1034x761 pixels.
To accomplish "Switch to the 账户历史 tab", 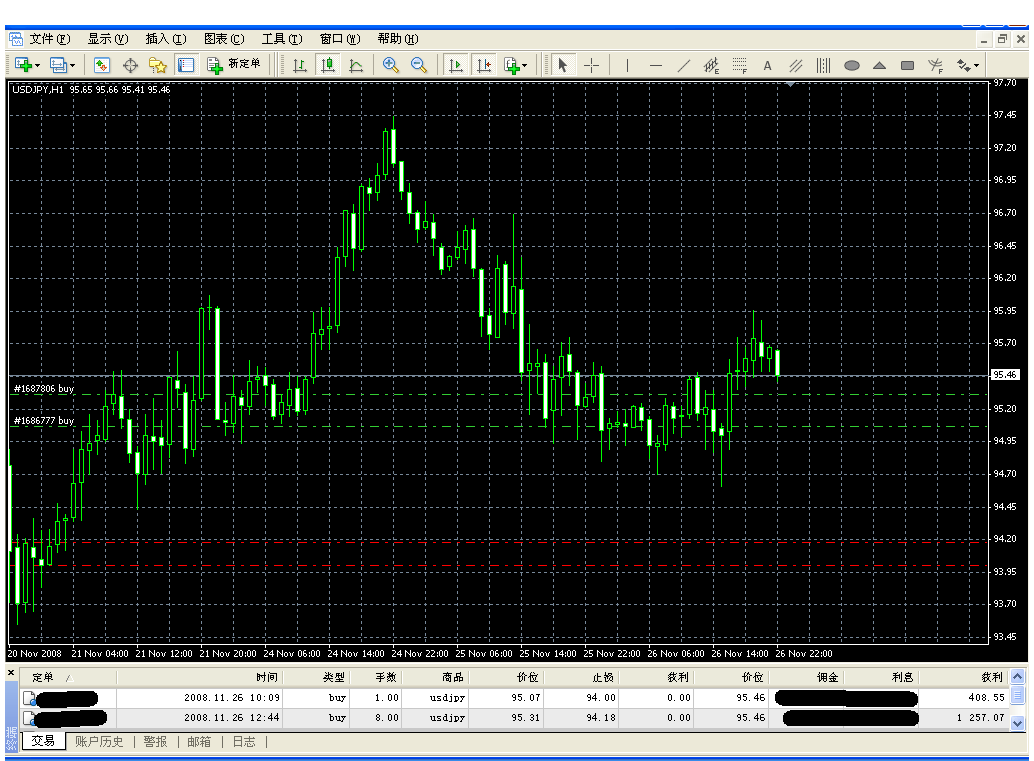I will point(99,741).
